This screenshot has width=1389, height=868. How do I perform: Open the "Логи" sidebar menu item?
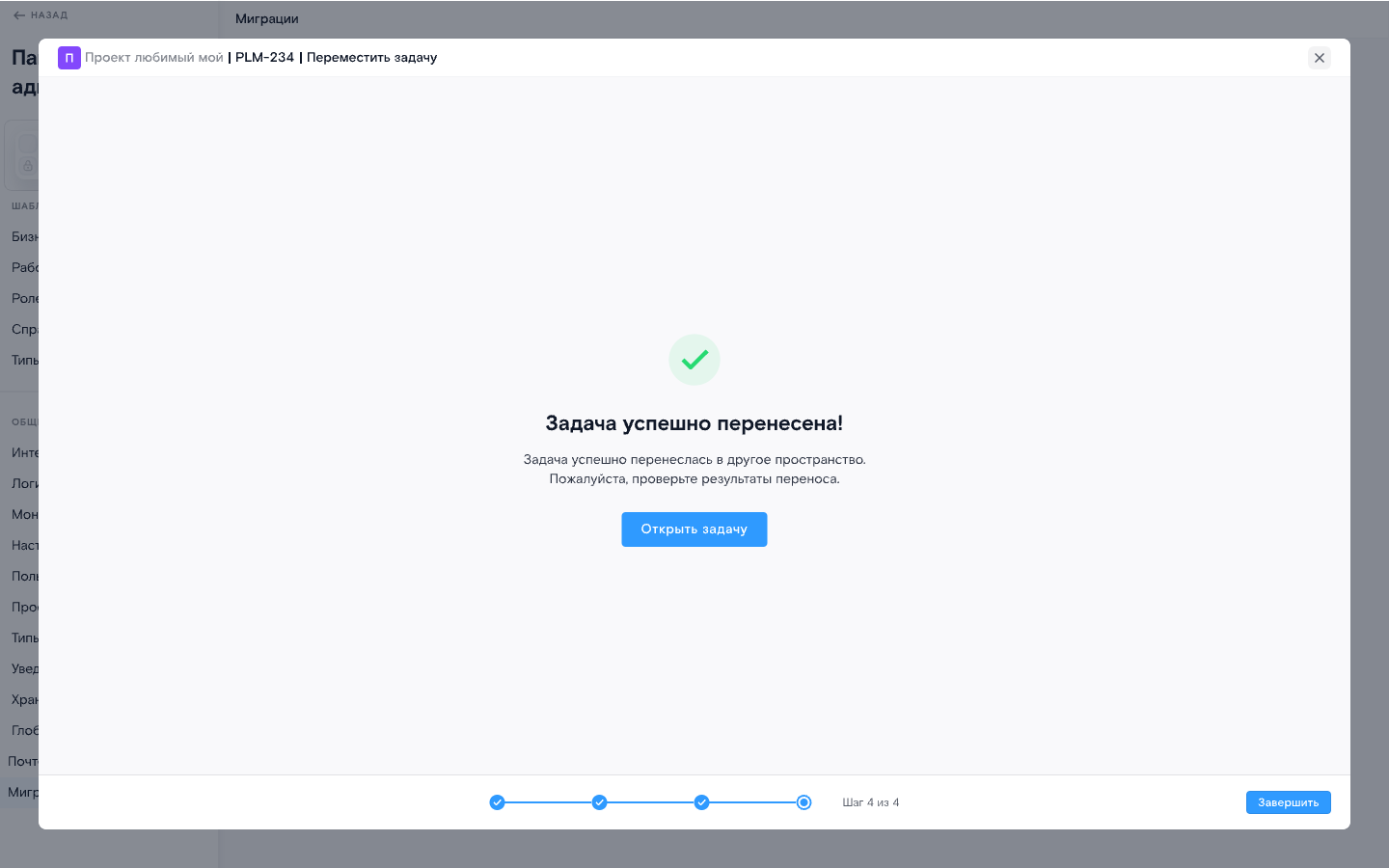coord(24,483)
